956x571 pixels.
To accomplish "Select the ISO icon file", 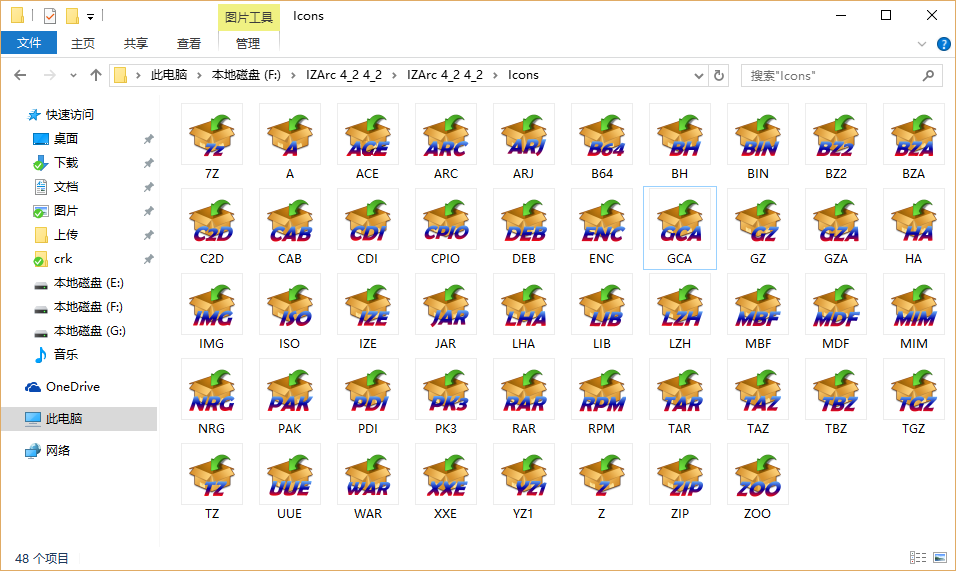I will (290, 305).
